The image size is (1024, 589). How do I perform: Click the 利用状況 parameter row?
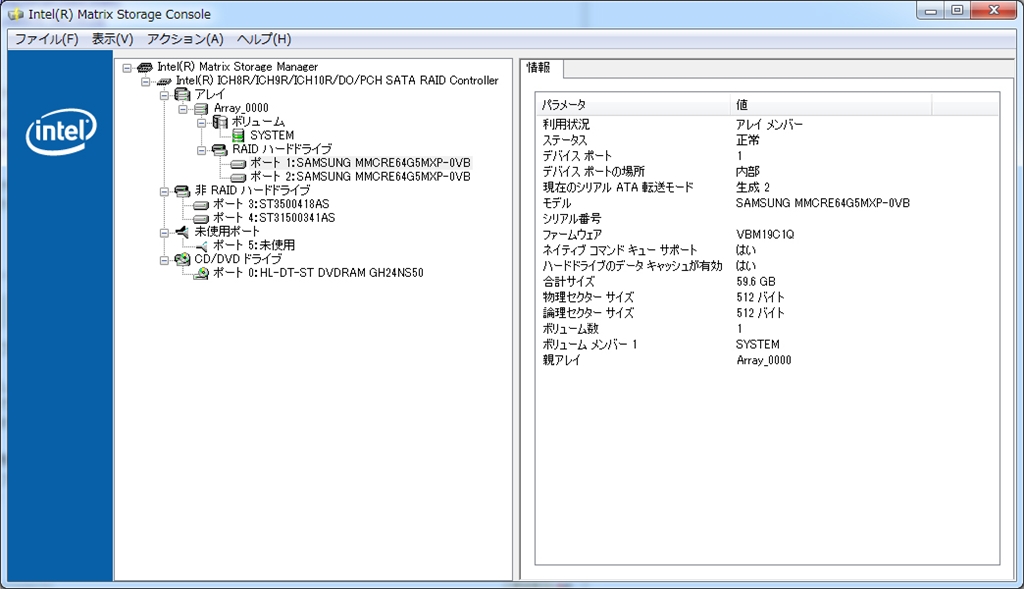(x=767, y=124)
